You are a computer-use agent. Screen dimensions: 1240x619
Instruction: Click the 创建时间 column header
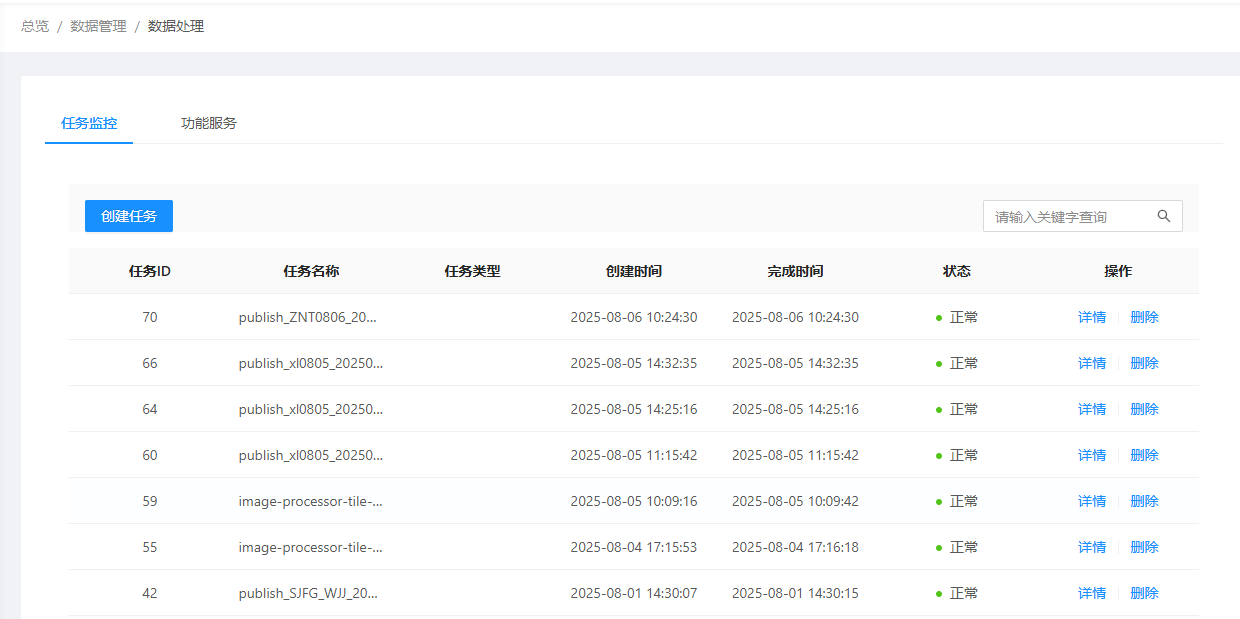click(634, 271)
